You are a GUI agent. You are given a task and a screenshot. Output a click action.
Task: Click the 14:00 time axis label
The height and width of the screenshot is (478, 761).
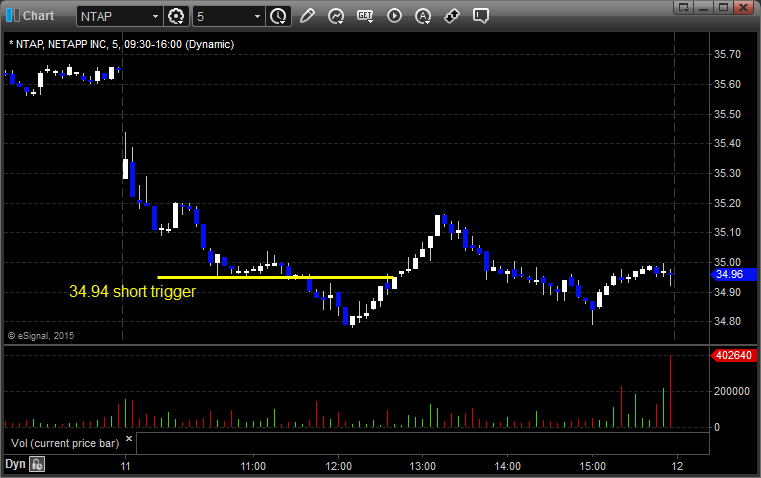pyautogui.click(x=507, y=466)
